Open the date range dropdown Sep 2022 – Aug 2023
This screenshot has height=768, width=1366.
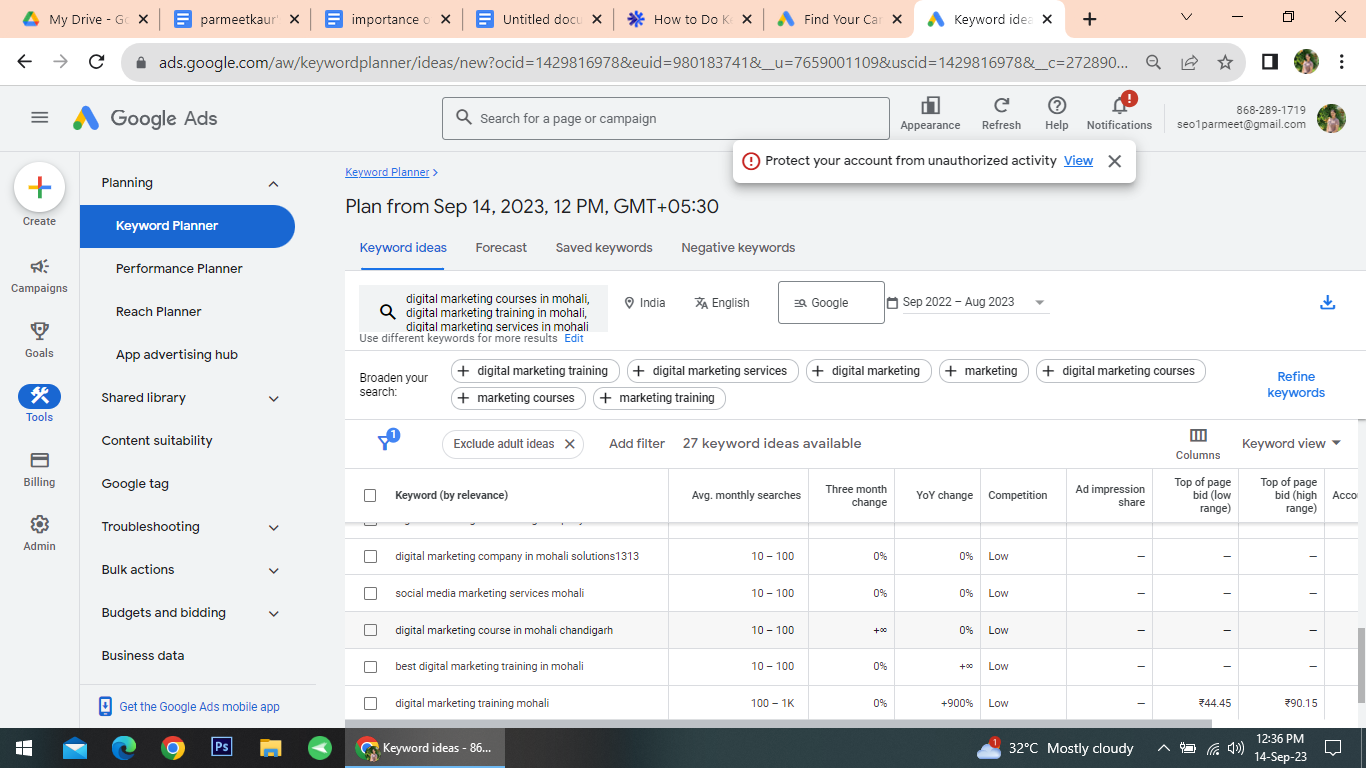tap(967, 302)
